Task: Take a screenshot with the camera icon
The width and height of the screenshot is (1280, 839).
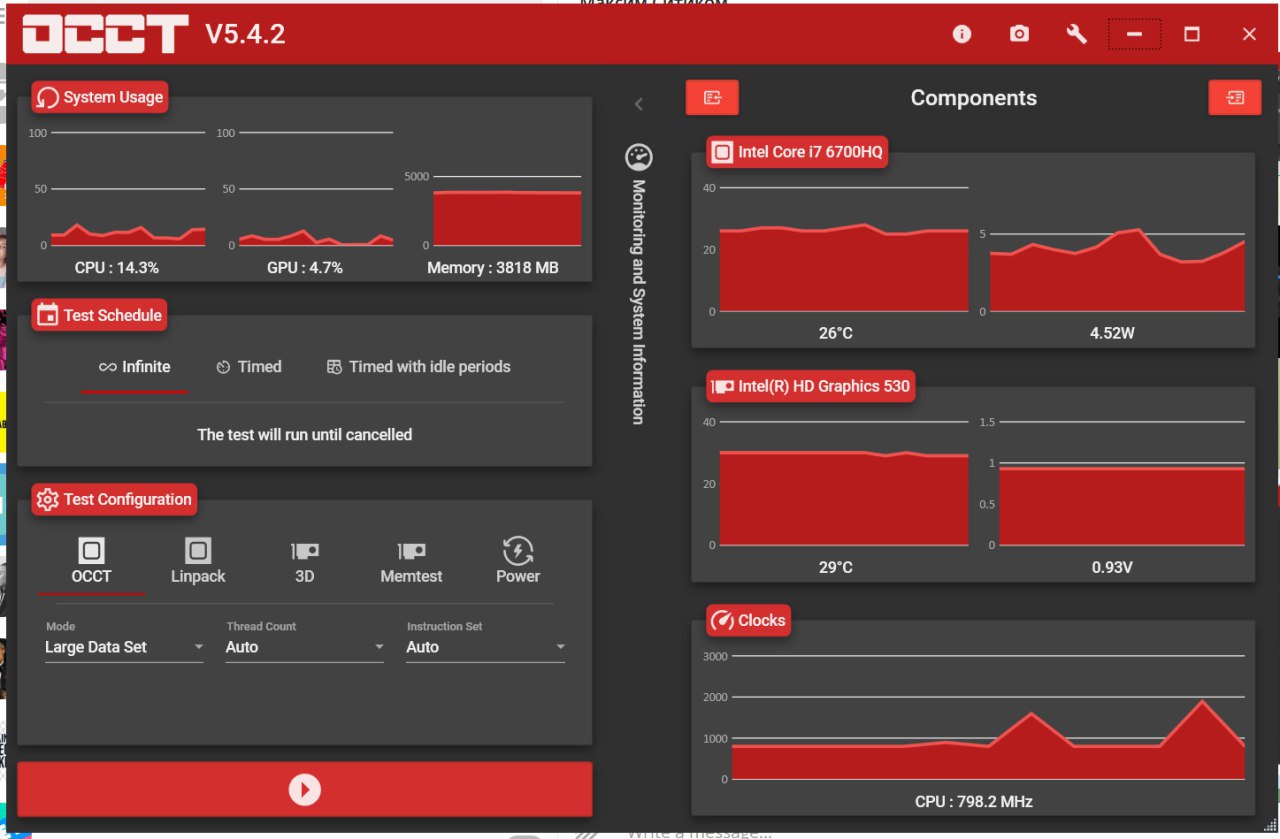Action: 1019,34
